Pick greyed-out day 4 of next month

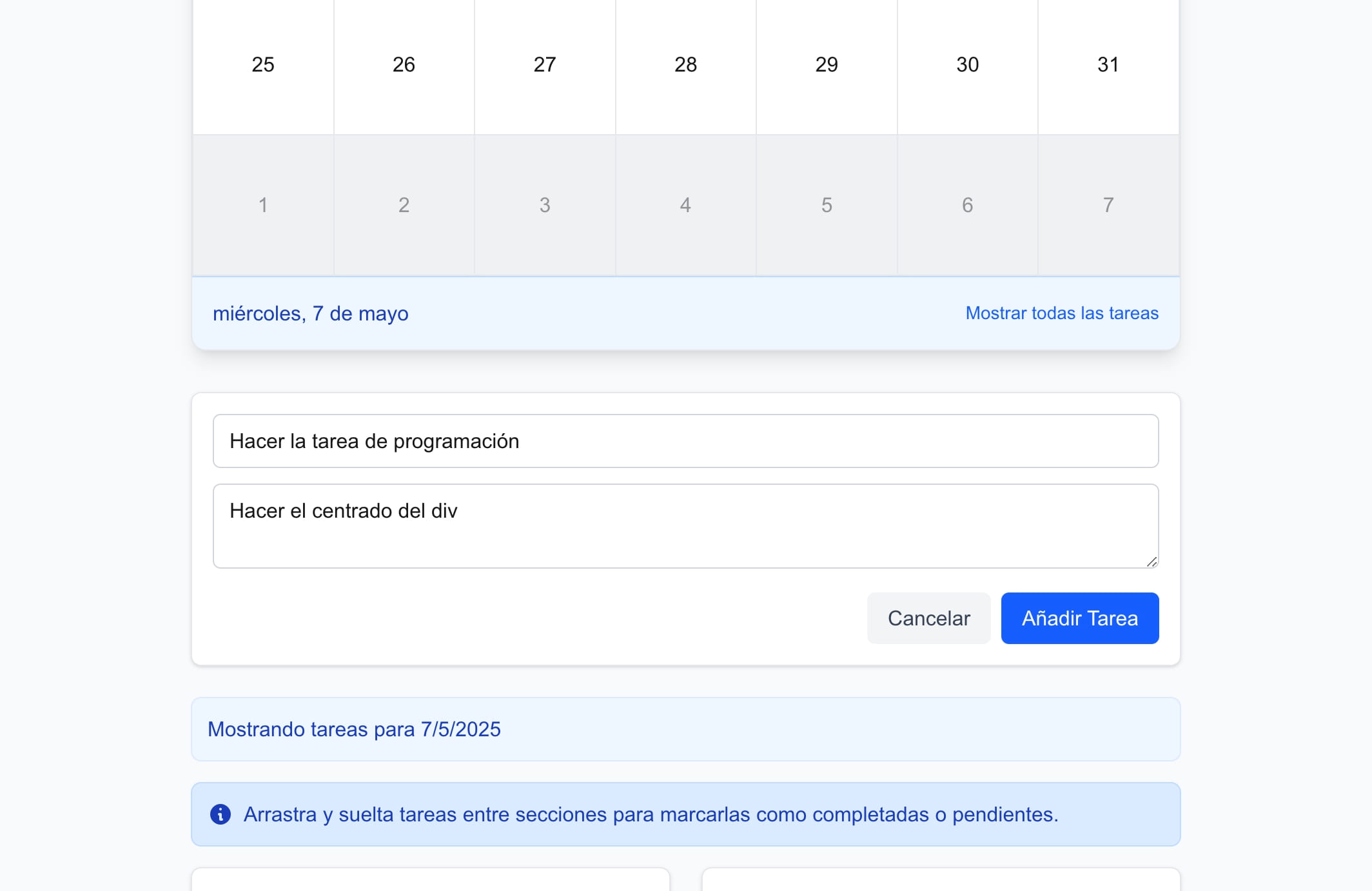(685, 205)
